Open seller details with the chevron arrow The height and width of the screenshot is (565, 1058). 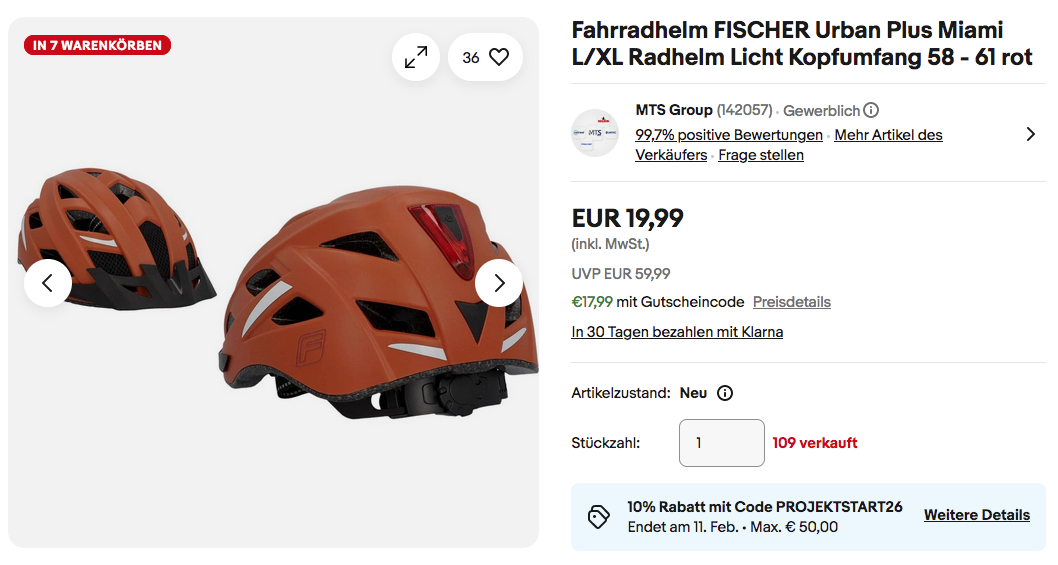pos(1030,134)
